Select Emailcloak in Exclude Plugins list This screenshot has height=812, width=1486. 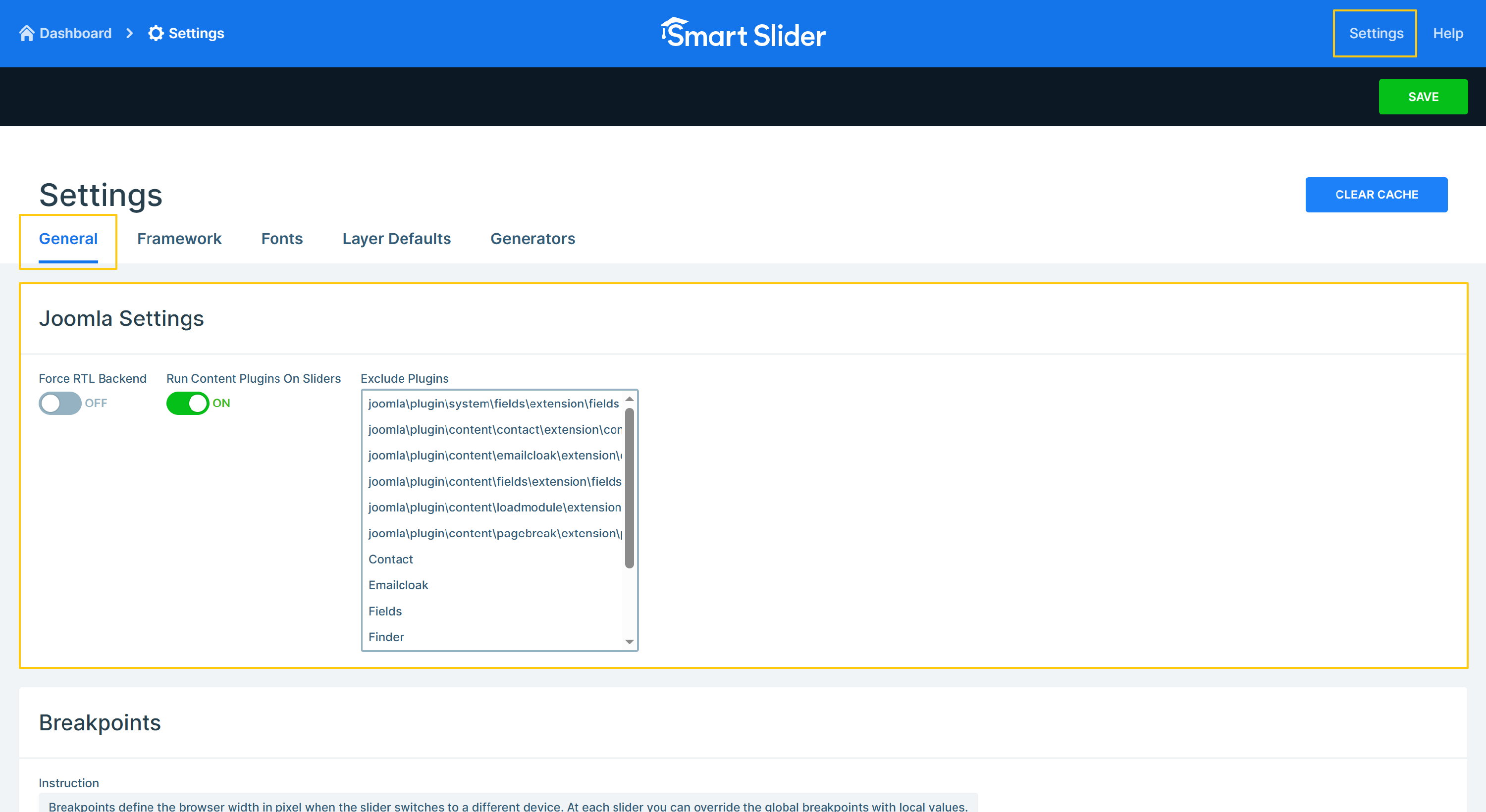point(398,585)
